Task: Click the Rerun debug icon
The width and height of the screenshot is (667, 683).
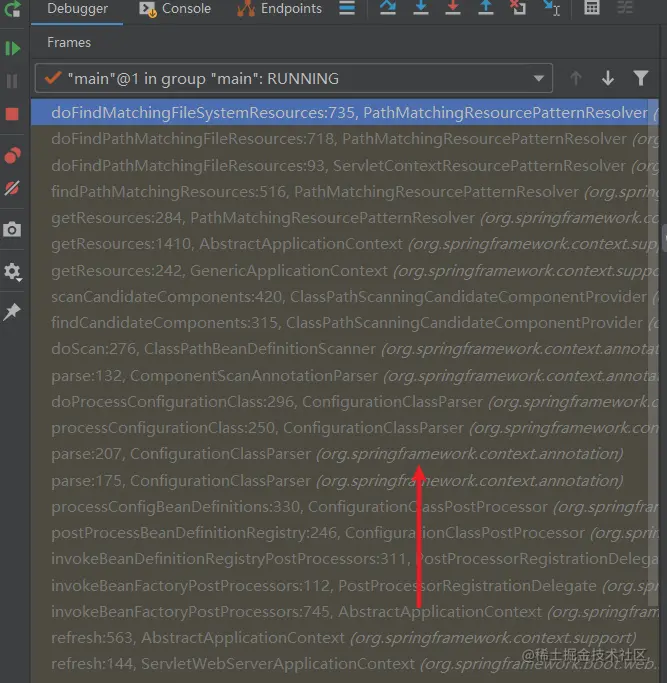Action: coord(12,8)
